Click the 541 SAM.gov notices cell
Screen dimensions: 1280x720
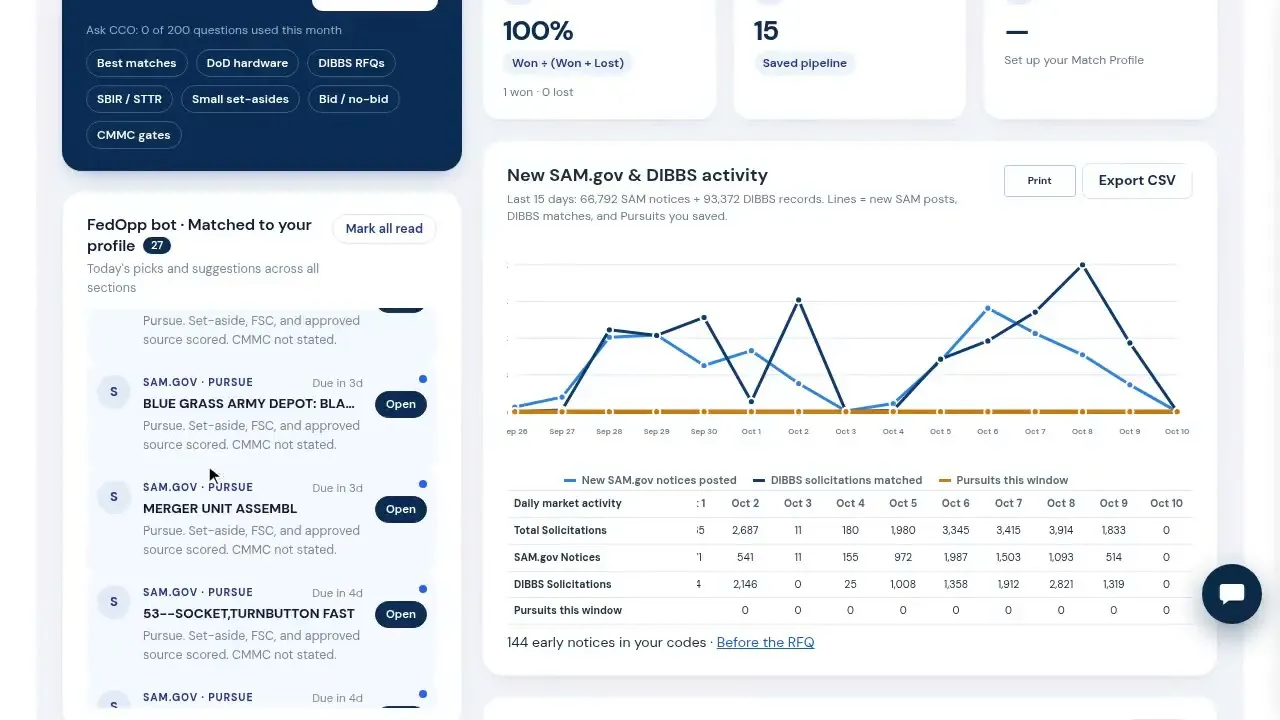click(745, 557)
